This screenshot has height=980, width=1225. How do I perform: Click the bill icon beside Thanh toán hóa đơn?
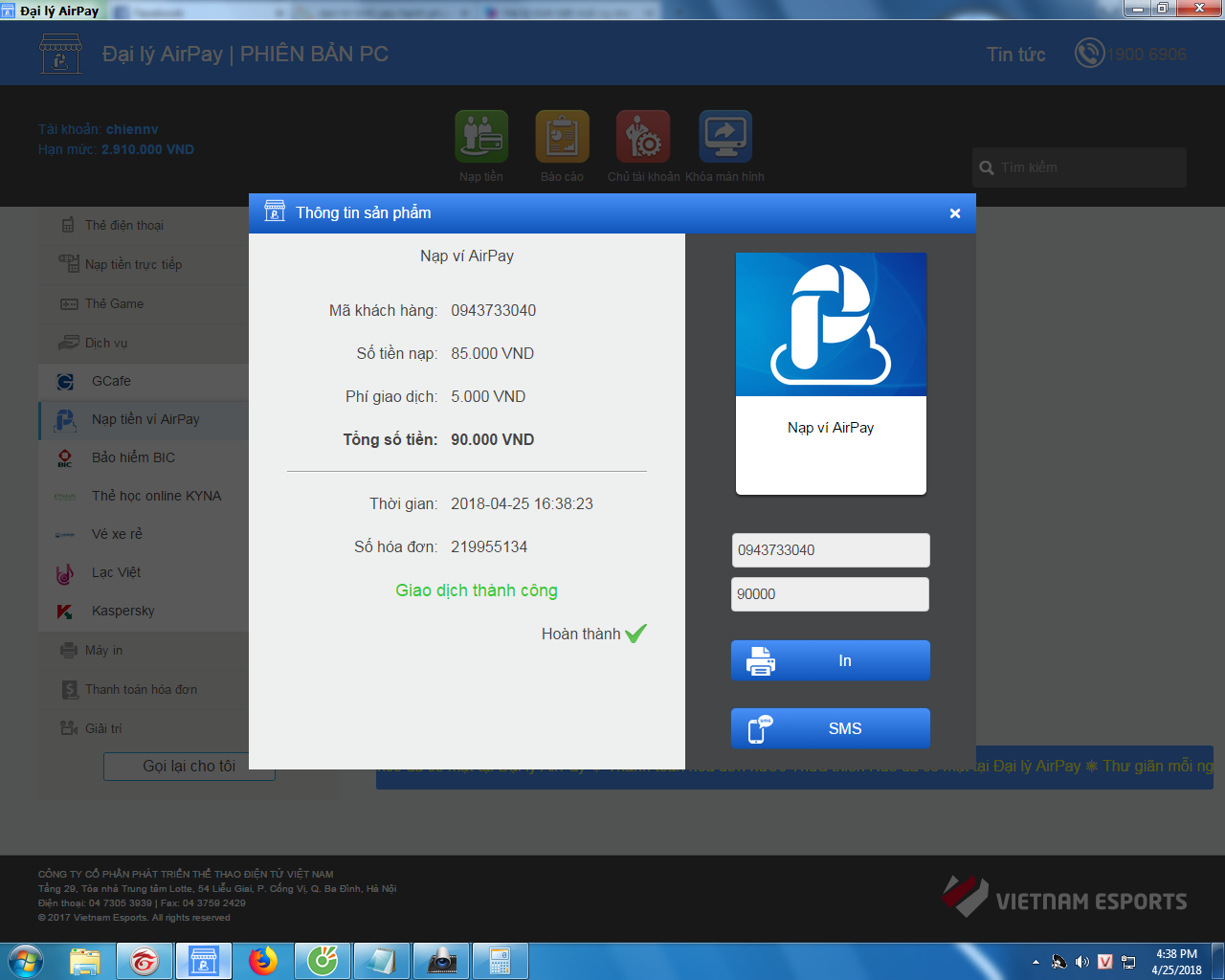(x=70, y=690)
